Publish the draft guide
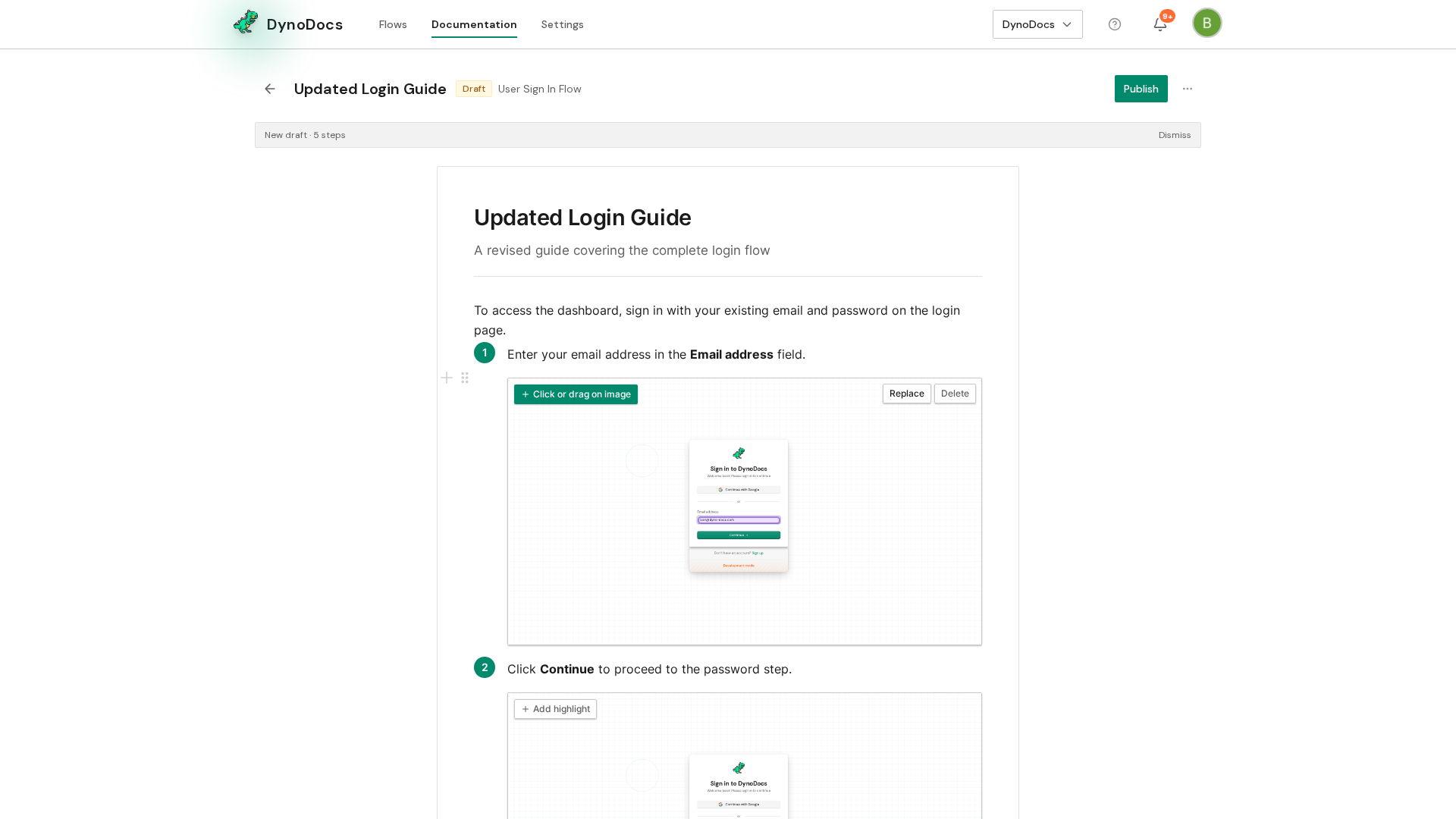1456x819 pixels. (1141, 89)
